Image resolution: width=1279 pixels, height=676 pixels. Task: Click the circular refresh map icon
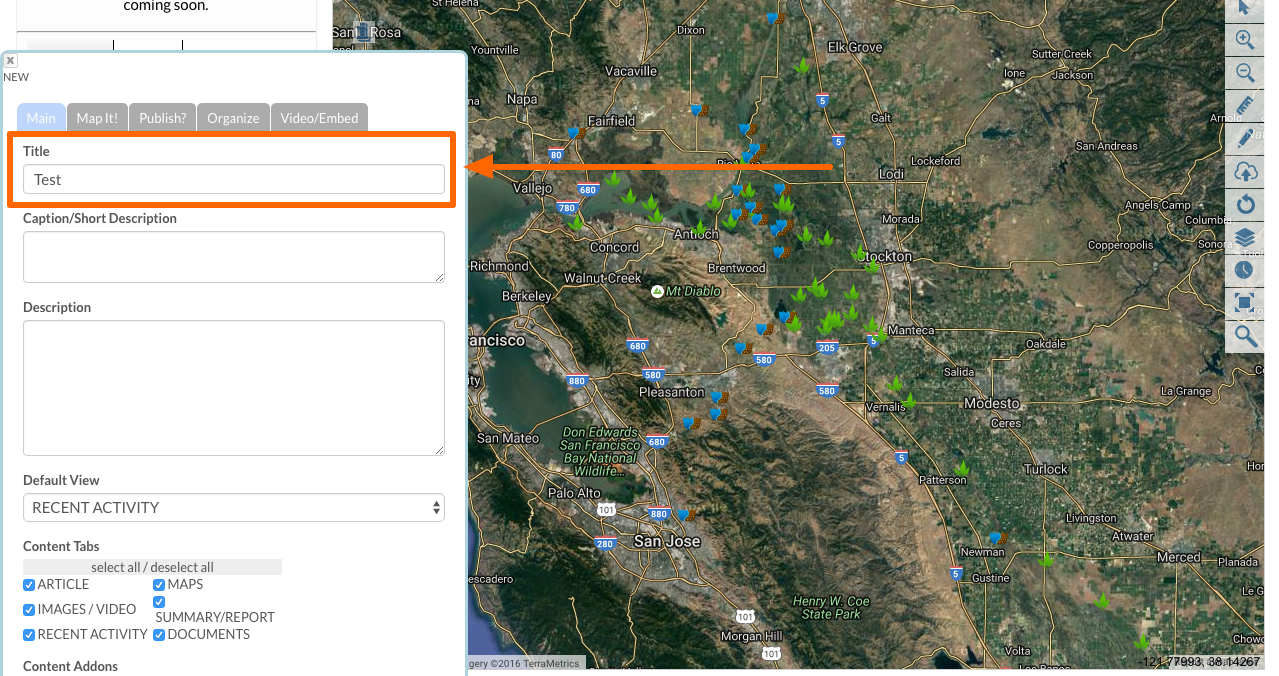tap(1245, 205)
